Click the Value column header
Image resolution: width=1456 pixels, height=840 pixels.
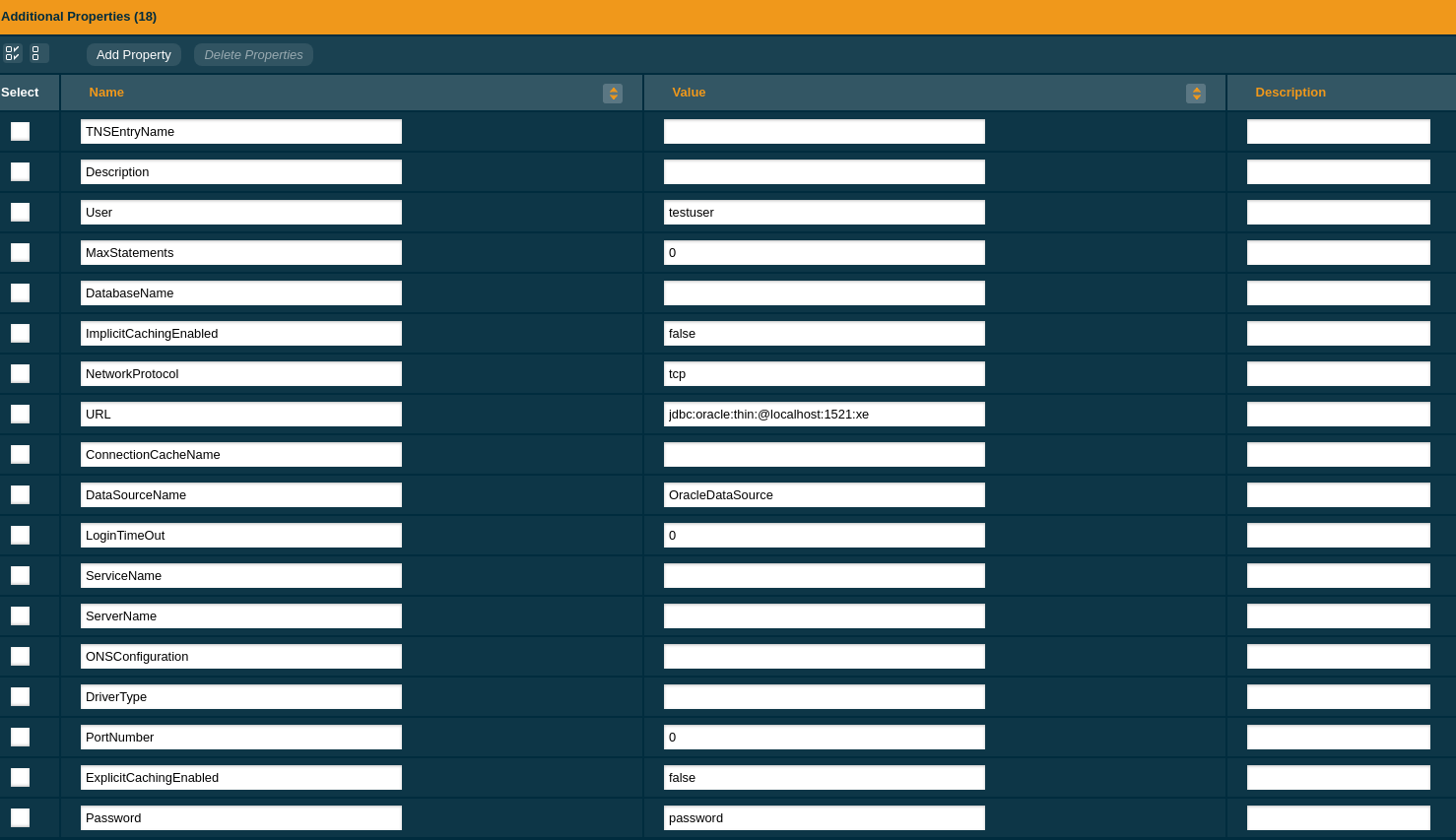pos(689,93)
